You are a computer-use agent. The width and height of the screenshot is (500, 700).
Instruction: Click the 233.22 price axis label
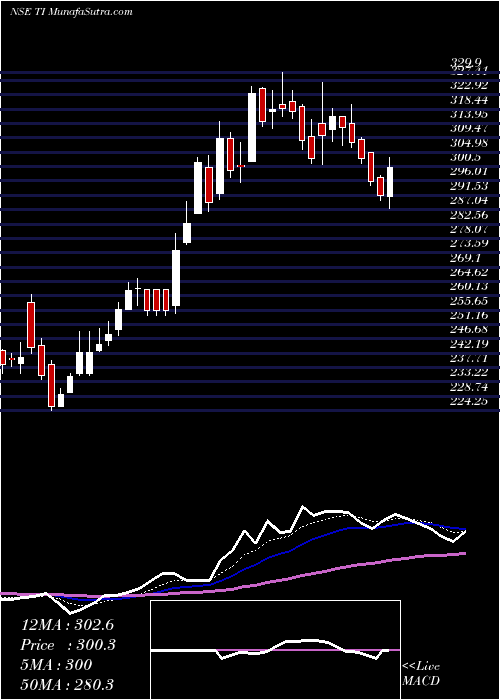click(471, 372)
